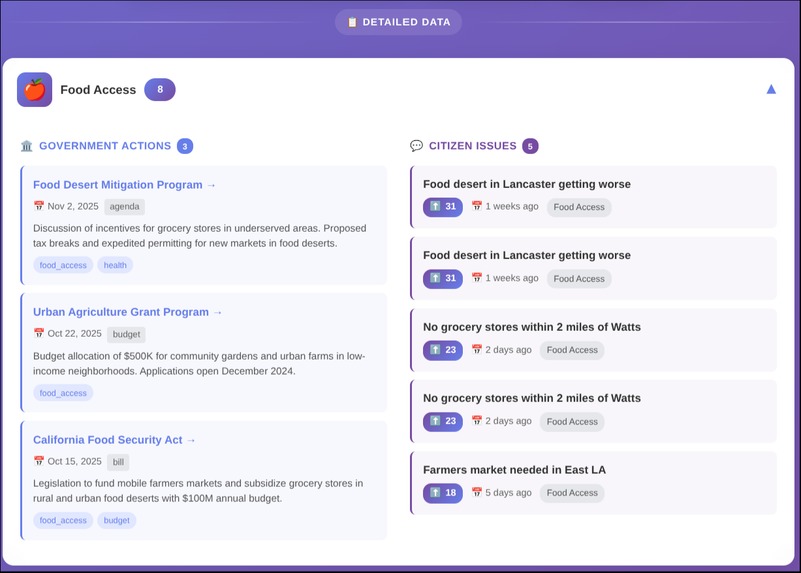Click the bill type tag
The image size is (801, 573).
118,462
